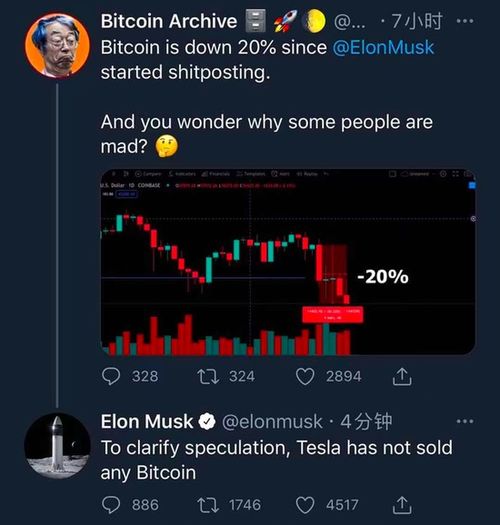The image size is (500, 525).
Task: Open the 4分钟 reply timestamp
Action: [x=366, y=422]
